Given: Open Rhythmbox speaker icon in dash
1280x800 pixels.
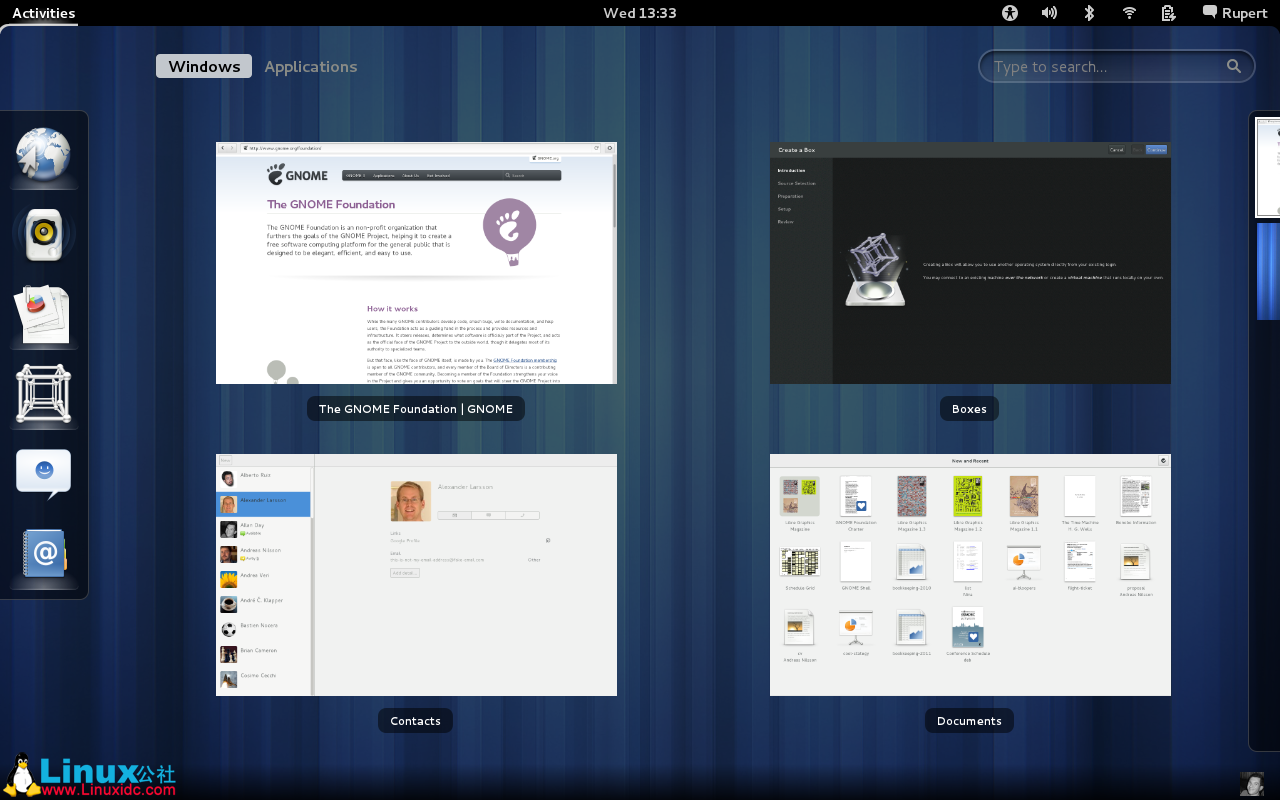Looking at the screenshot, I should (x=44, y=235).
